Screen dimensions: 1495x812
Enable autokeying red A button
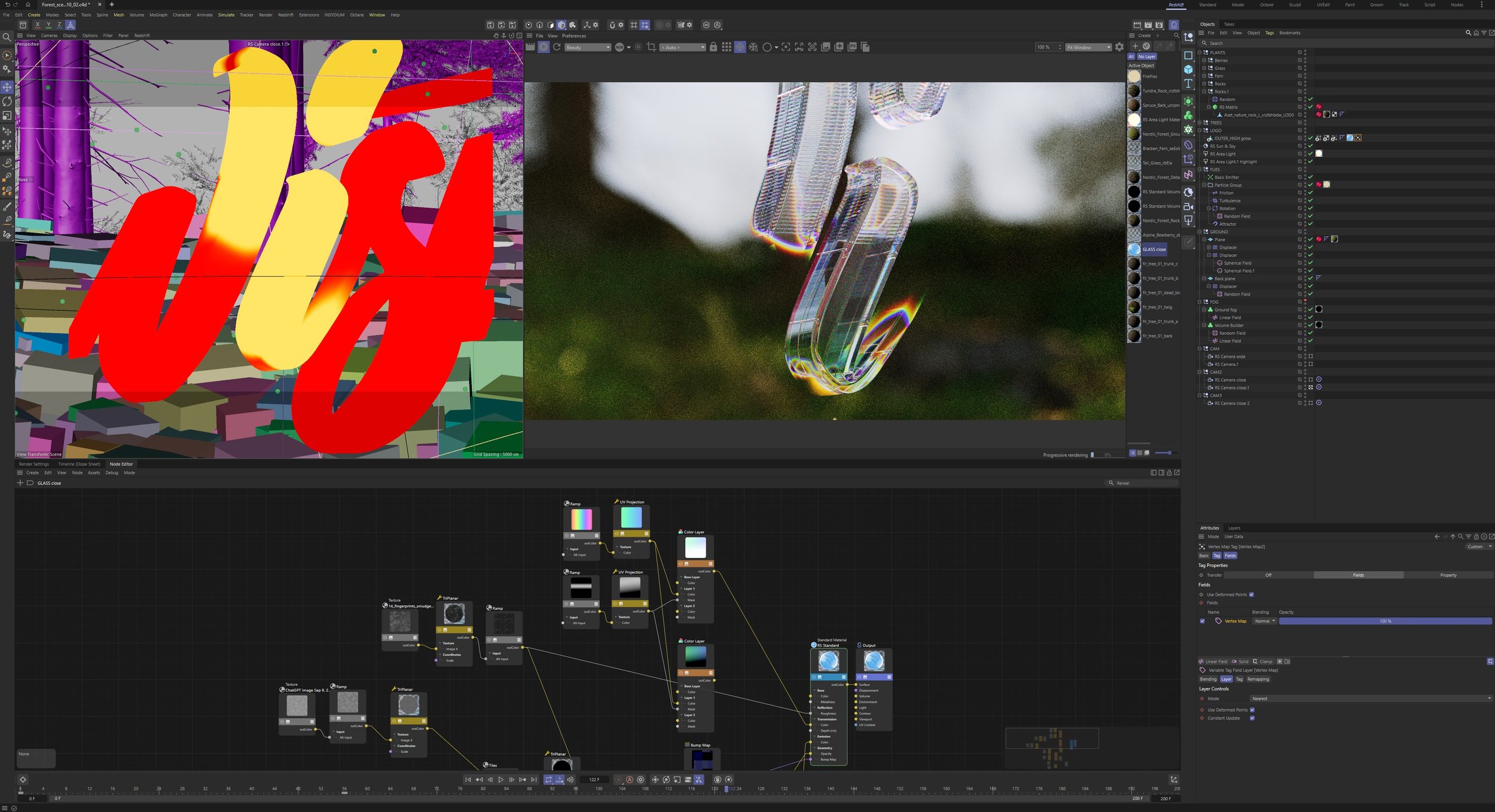coord(630,780)
